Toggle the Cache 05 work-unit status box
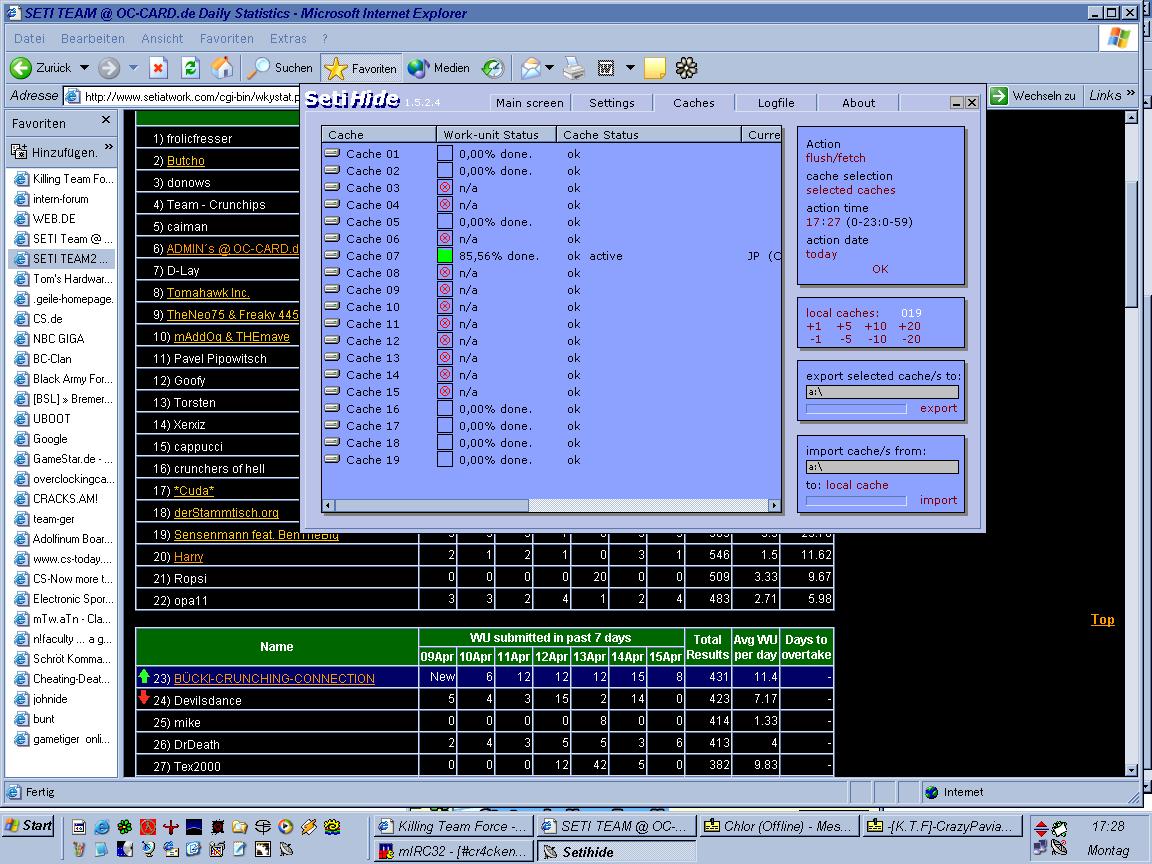 [x=444, y=221]
